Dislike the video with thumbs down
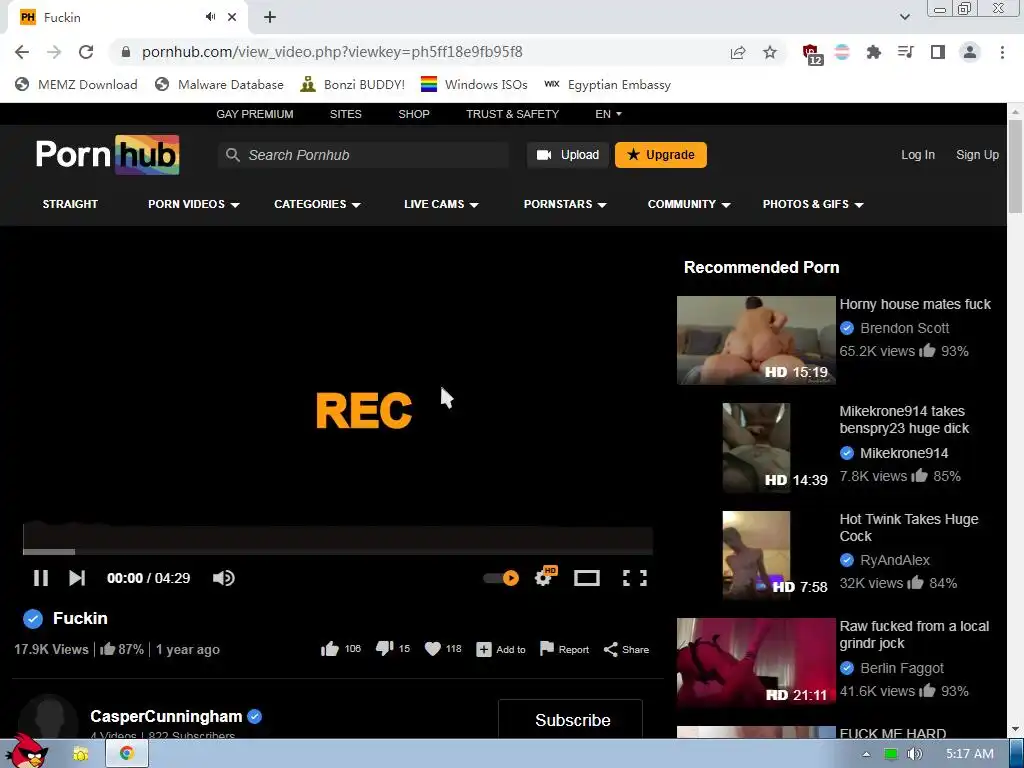Screen dimensions: 1024x768 384,648
